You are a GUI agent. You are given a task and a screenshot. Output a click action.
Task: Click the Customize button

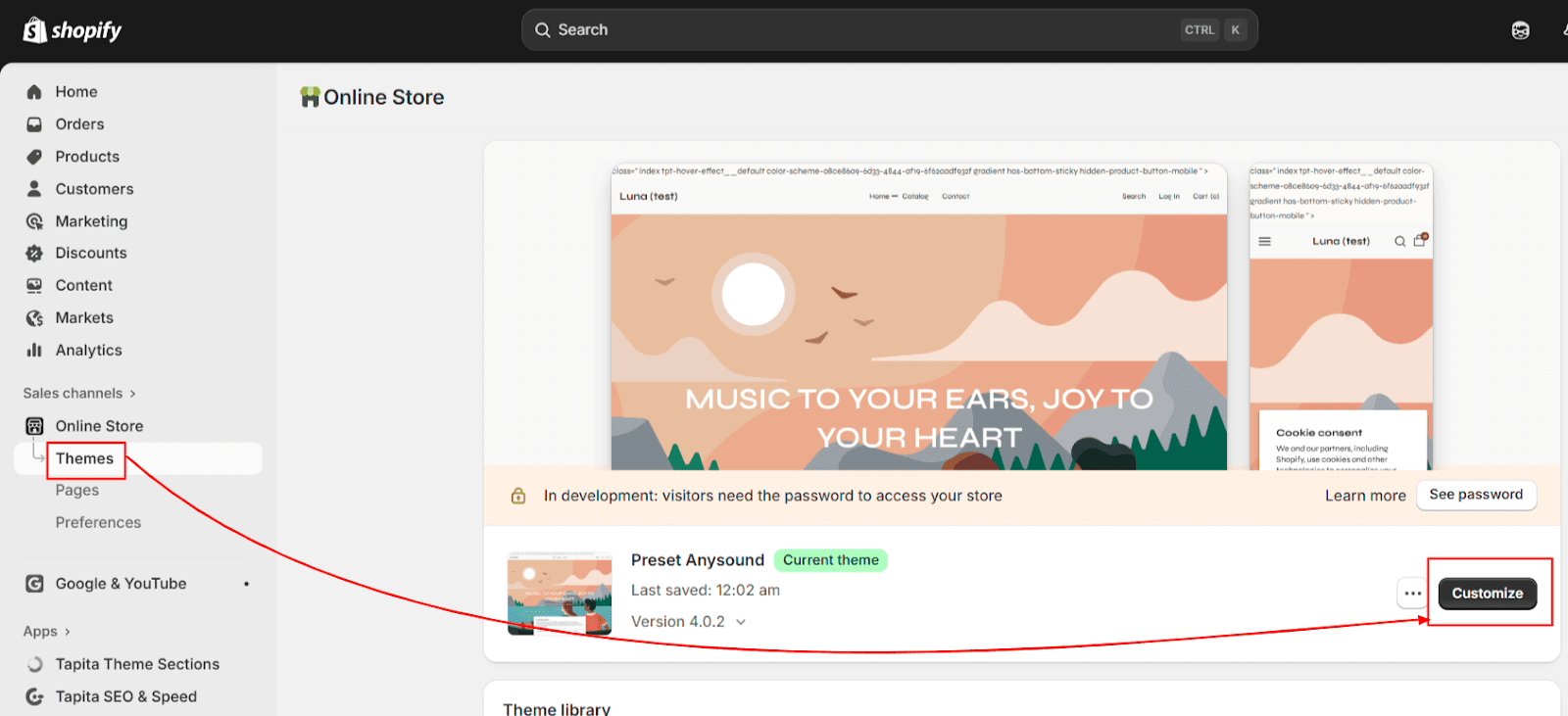coord(1487,594)
